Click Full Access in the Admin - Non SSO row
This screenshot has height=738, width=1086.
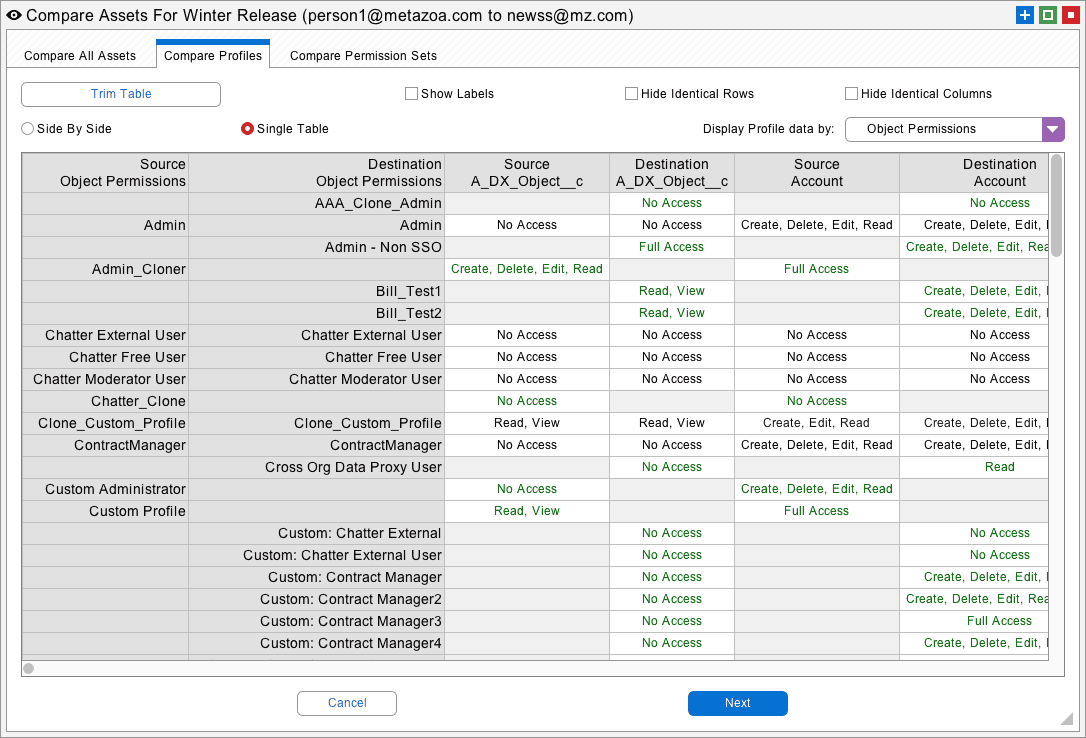coord(672,247)
